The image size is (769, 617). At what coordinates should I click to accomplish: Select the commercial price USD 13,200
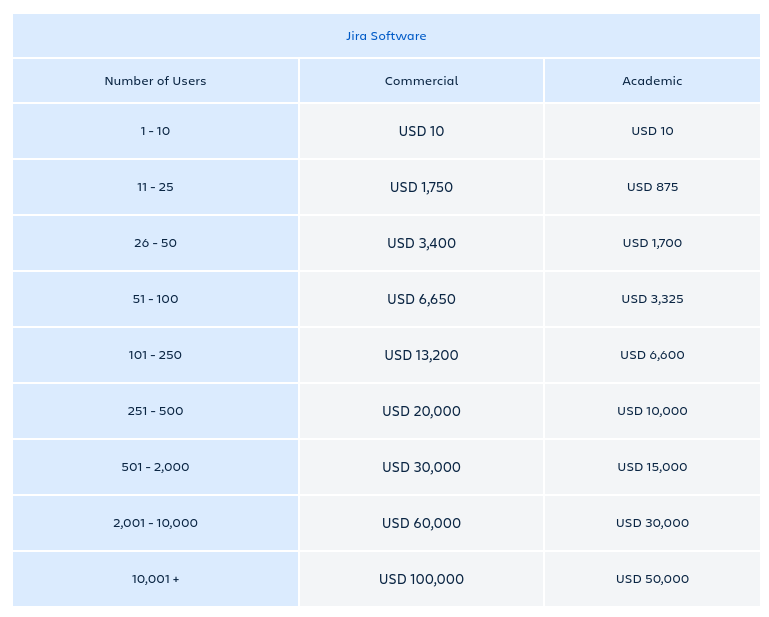pos(421,355)
